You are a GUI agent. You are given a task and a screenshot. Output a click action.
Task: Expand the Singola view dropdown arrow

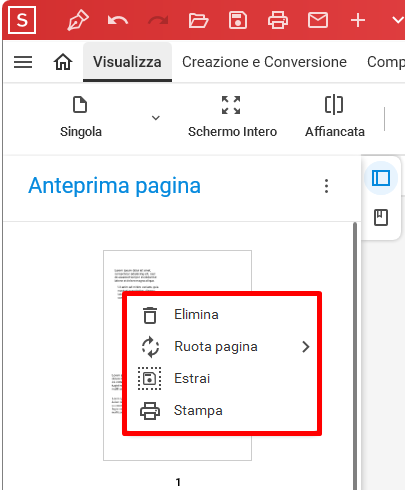156,118
